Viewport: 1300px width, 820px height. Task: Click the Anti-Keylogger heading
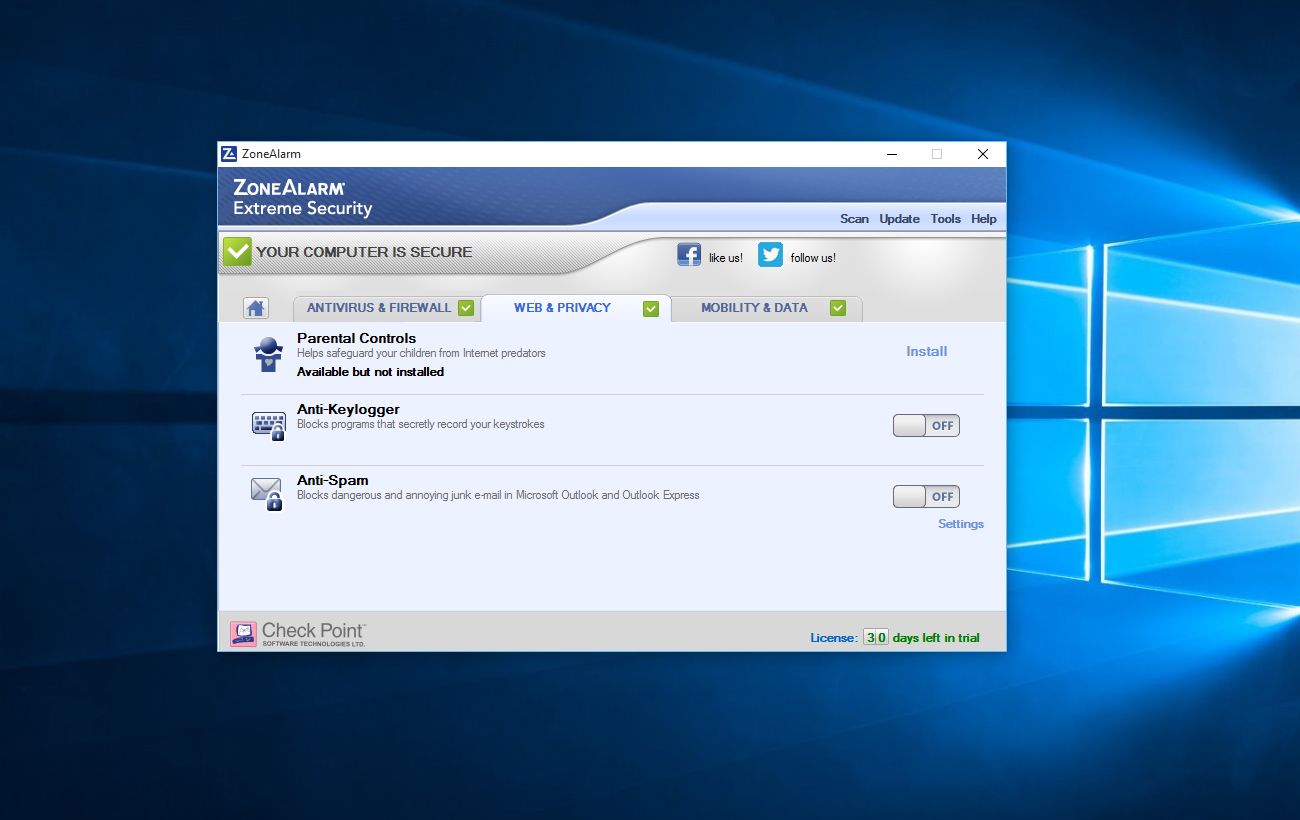point(348,409)
